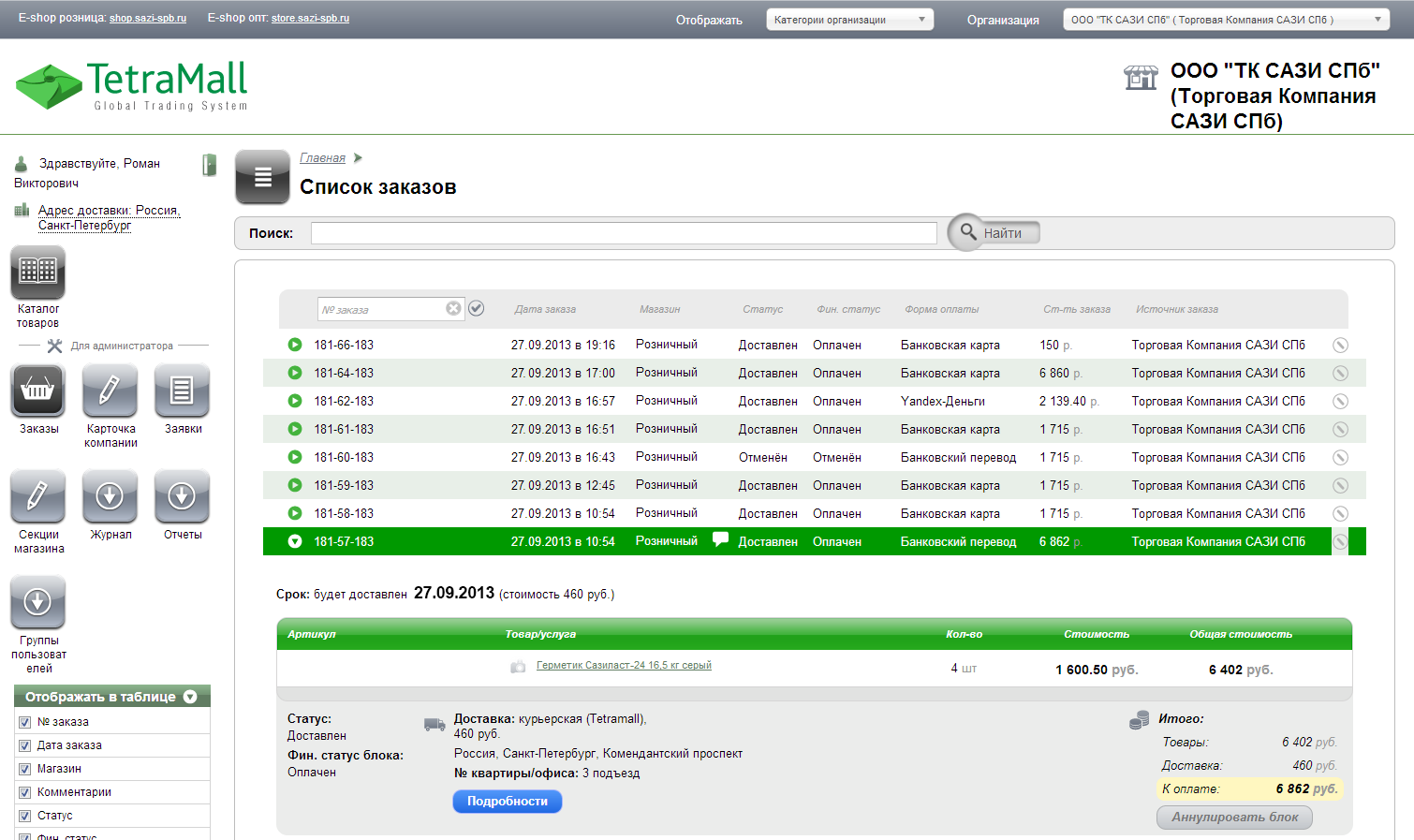Sort by Ст-ть заказа column header
1414x840 pixels.
[1077, 309]
